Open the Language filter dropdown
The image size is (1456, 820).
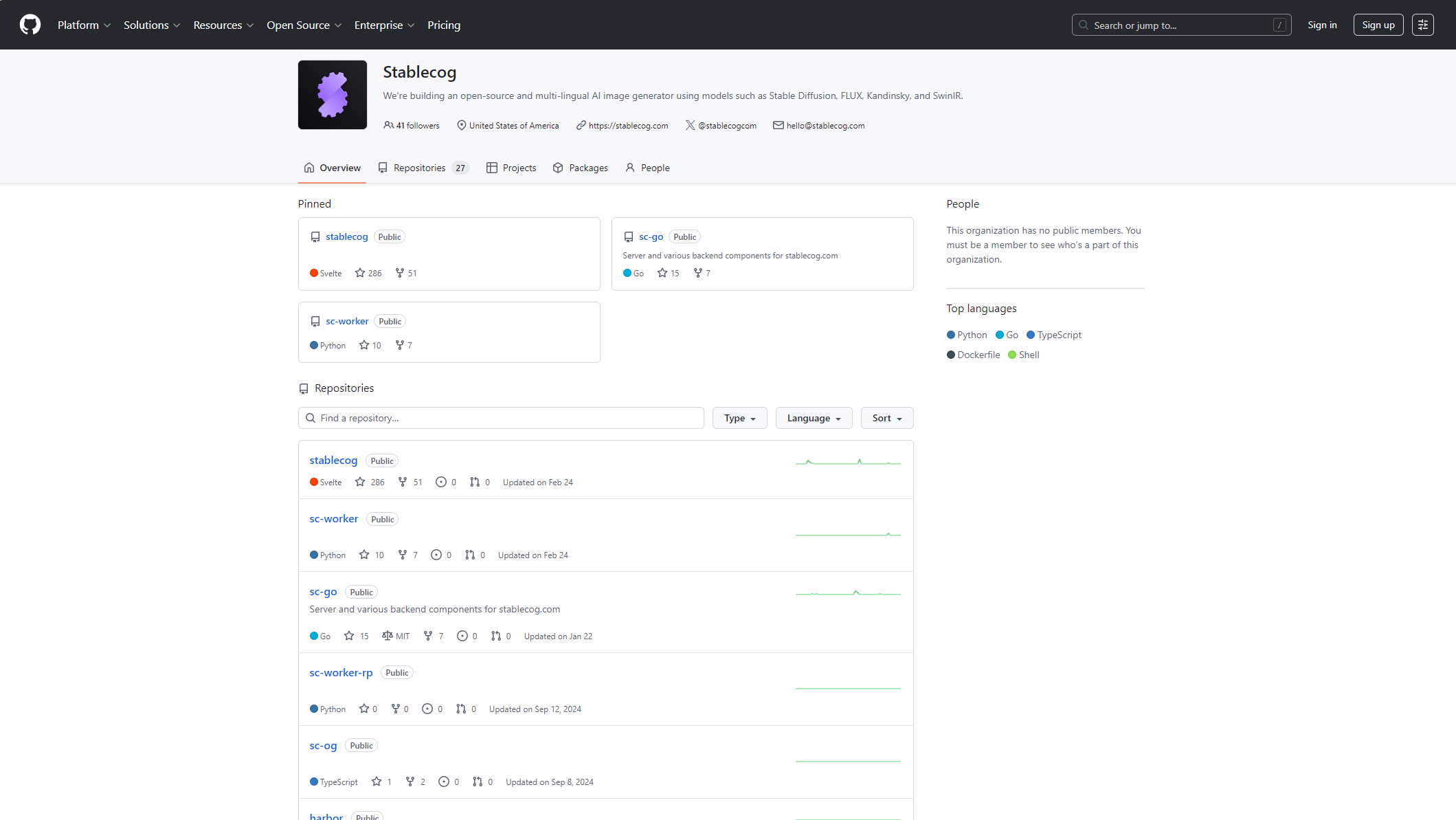(x=814, y=418)
